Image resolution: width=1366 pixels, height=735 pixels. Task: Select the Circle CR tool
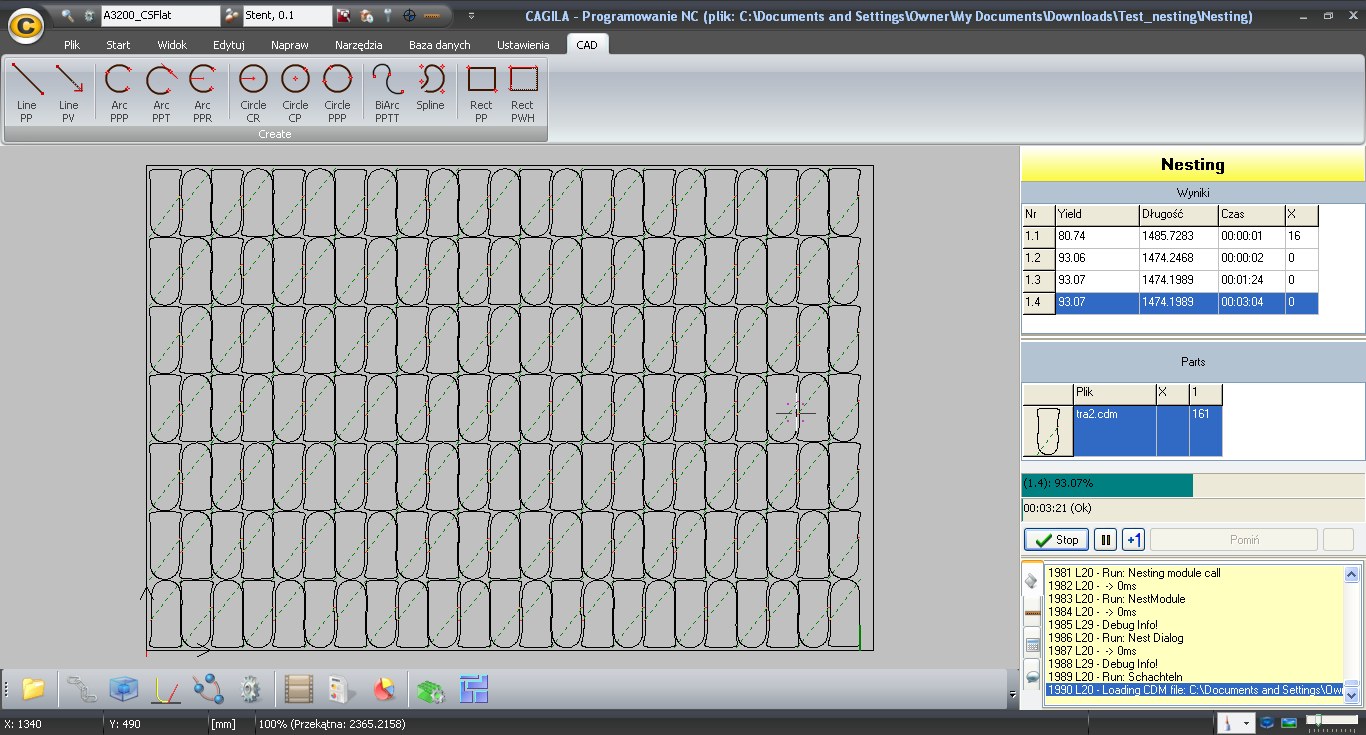click(253, 93)
